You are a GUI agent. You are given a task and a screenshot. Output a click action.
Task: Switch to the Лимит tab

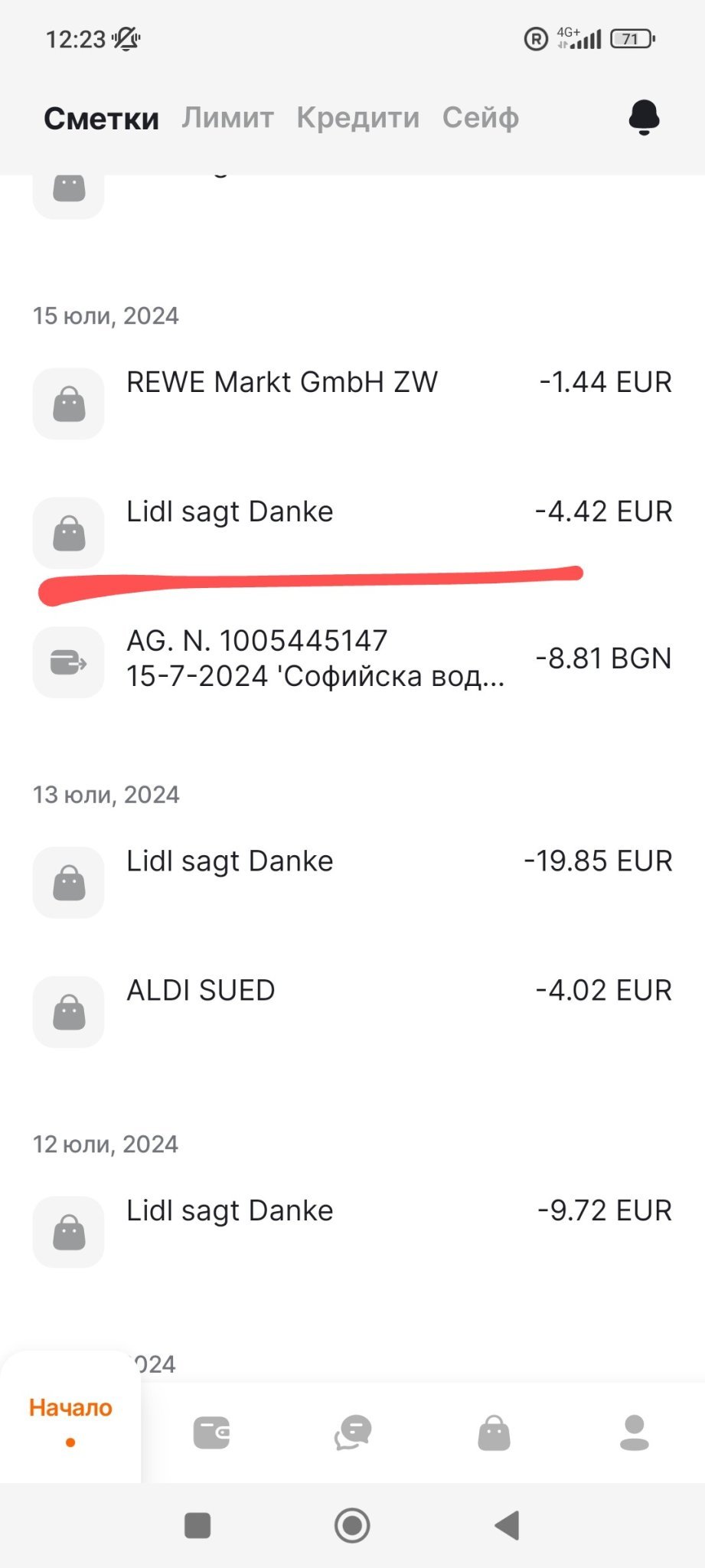pos(227,118)
